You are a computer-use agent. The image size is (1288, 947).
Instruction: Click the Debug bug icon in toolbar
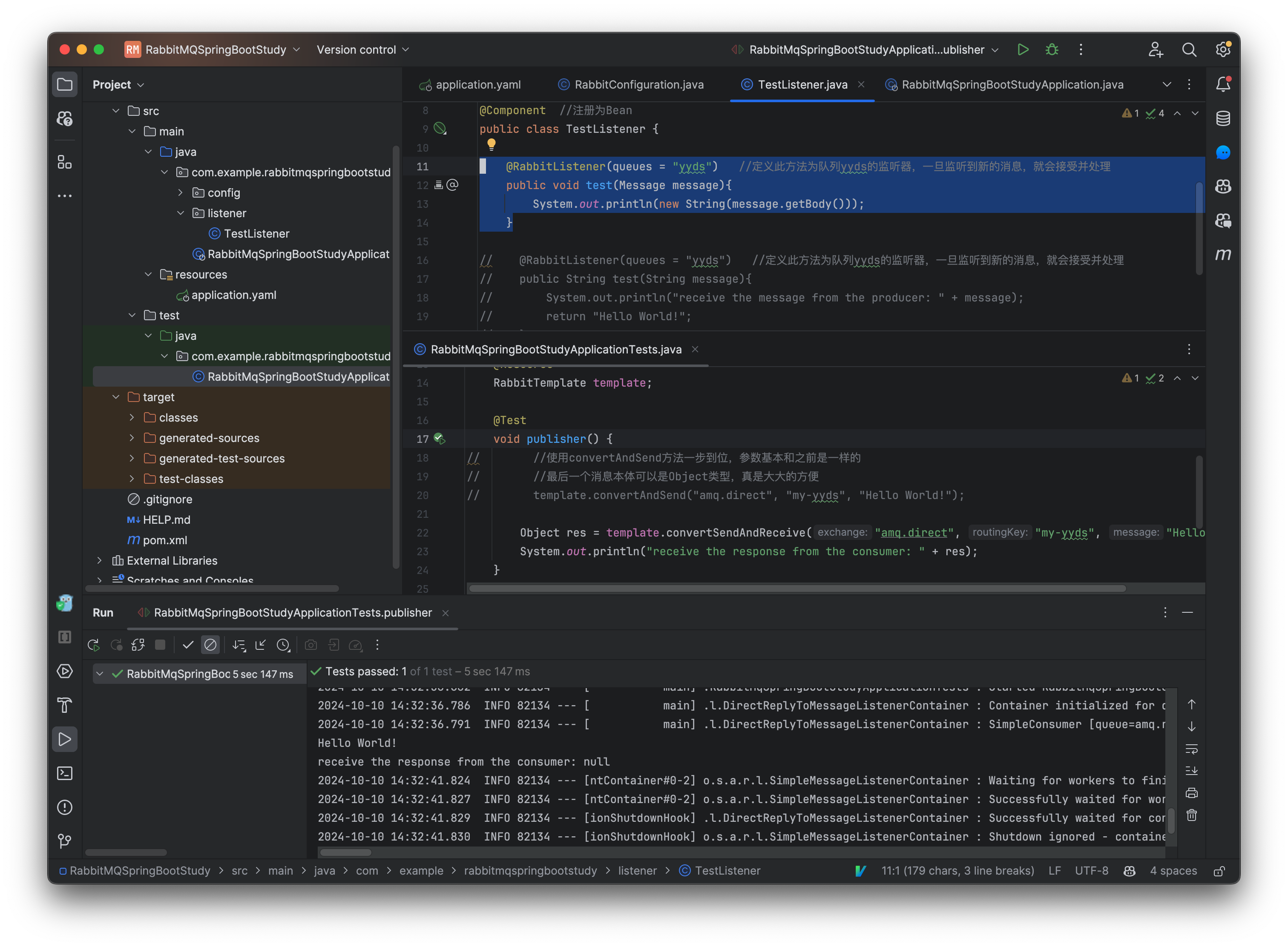(x=1052, y=50)
